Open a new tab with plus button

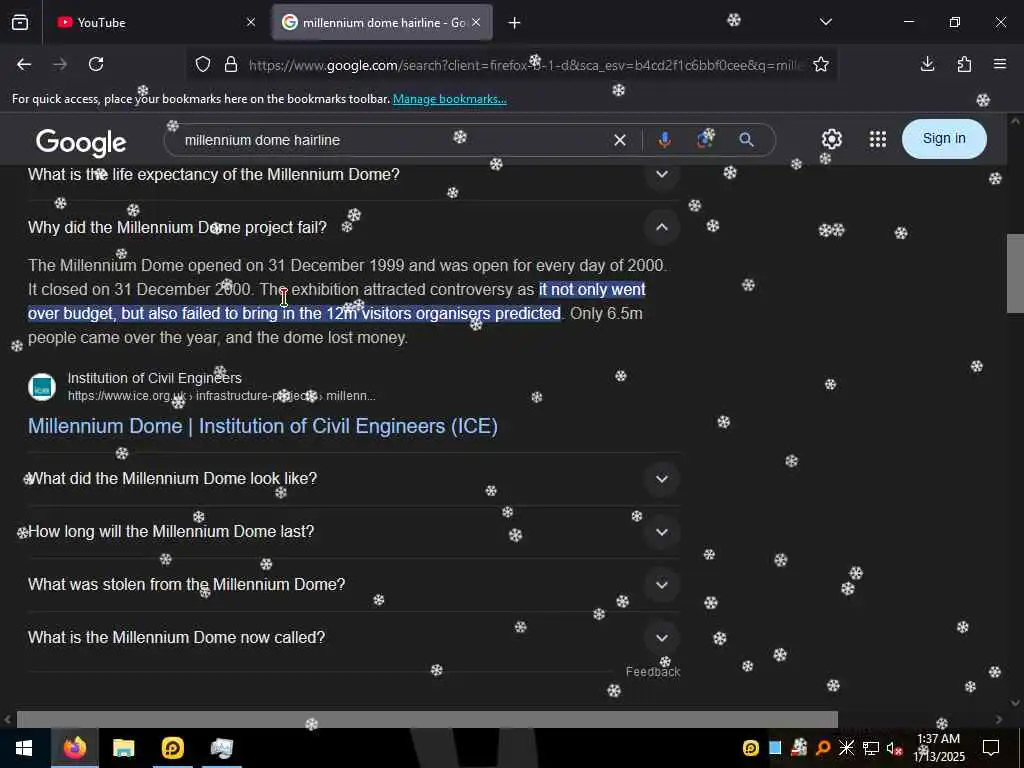(515, 23)
